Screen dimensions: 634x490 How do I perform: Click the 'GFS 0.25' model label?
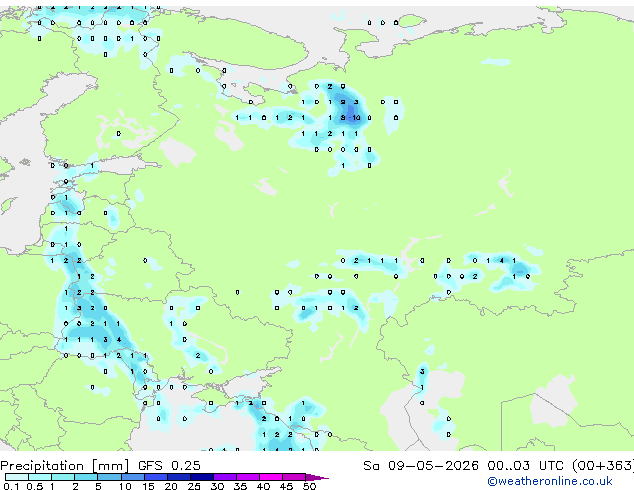coord(169,466)
